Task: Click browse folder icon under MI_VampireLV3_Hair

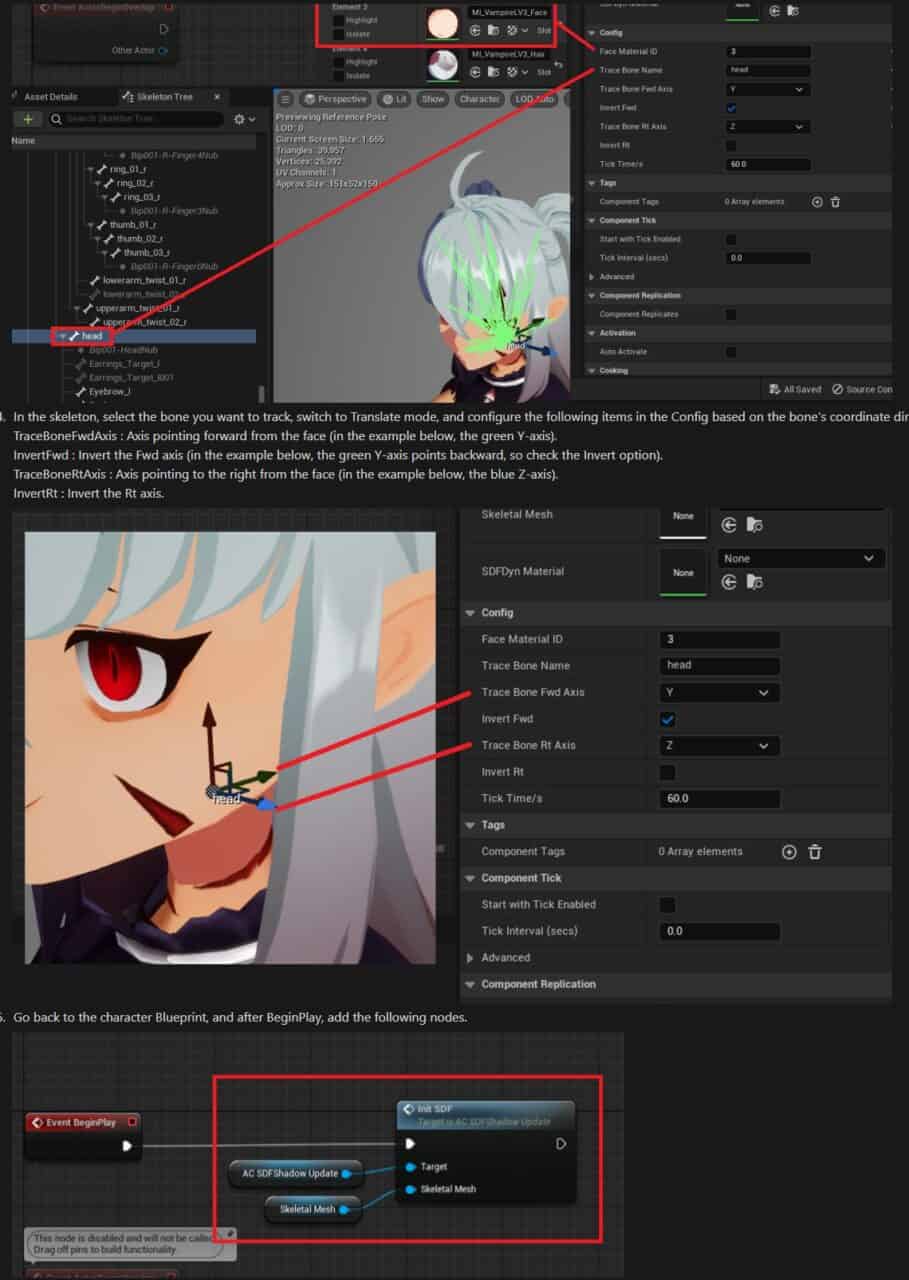Action: pos(494,72)
